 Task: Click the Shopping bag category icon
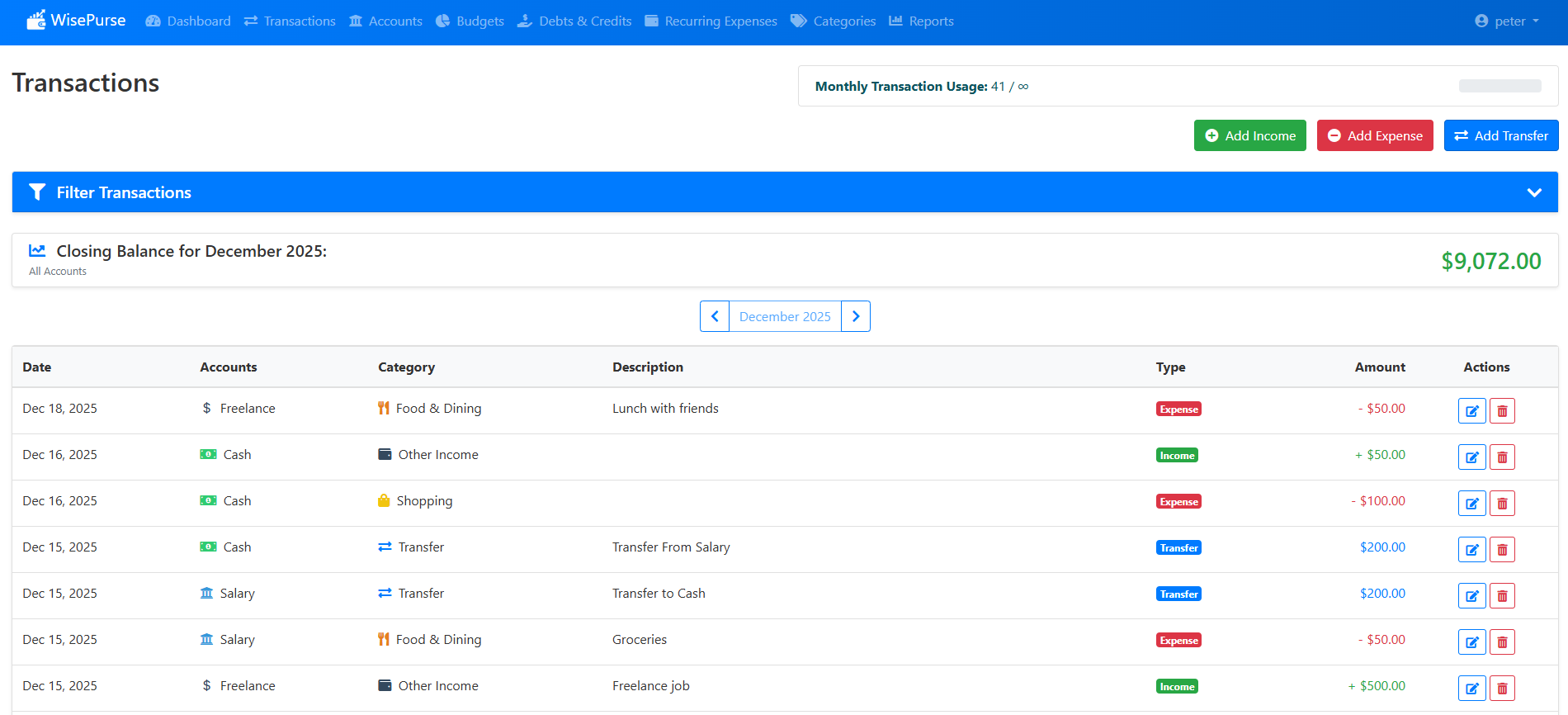point(384,500)
